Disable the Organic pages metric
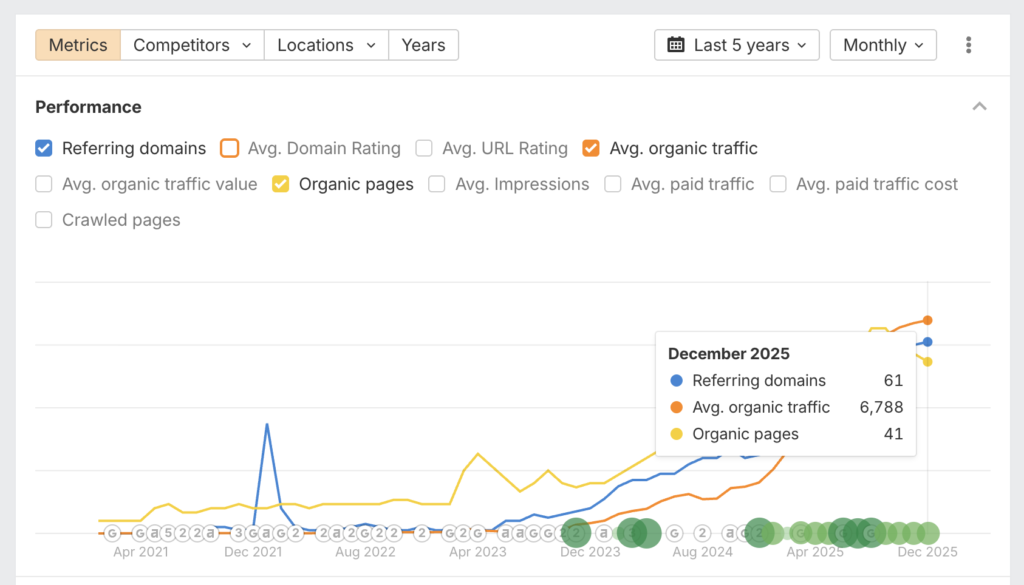This screenshot has height=585, width=1024. pos(281,184)
